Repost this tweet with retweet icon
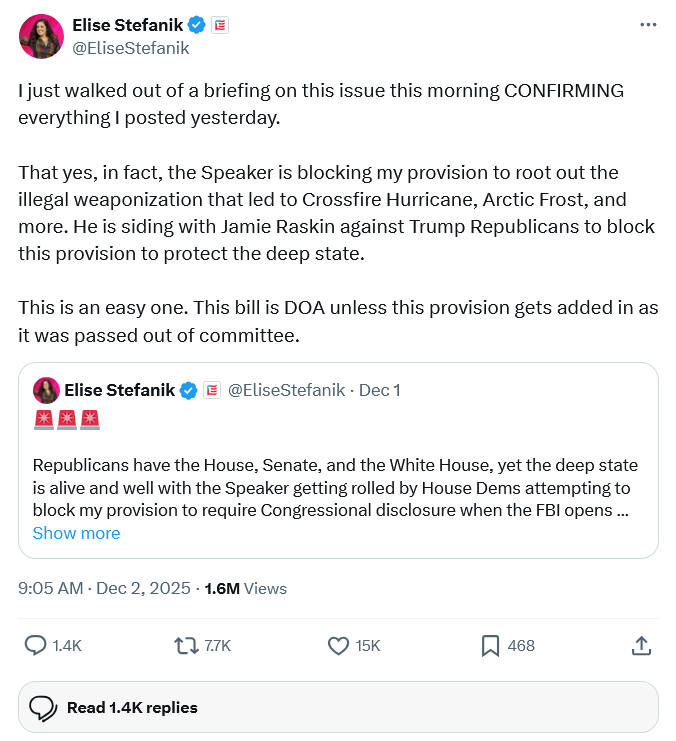Screen dimensions: 676x741 (x=187, y=646)
